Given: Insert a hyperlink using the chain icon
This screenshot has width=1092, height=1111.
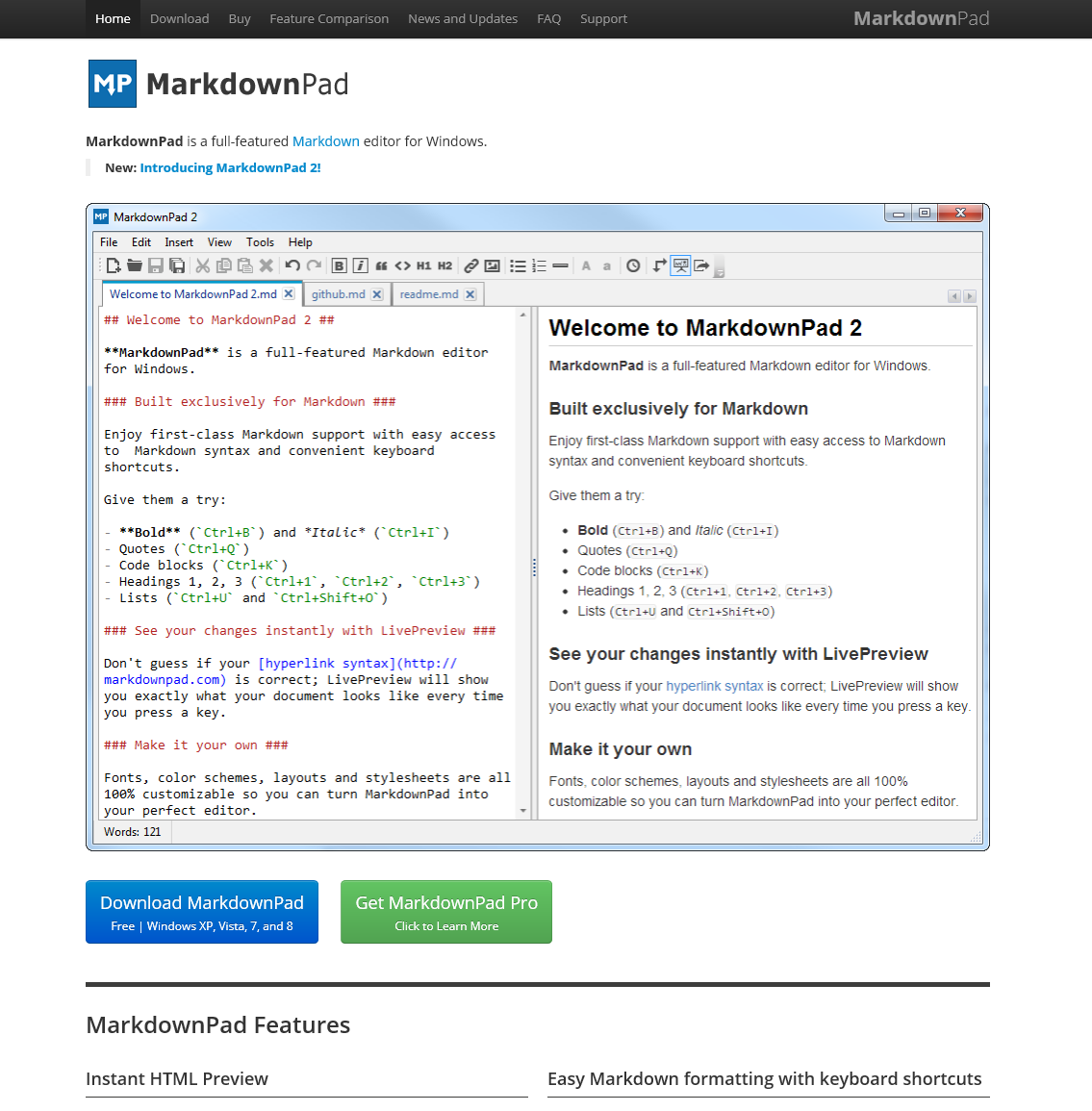Looking at the screenshot, I should (x=471, y=265).
